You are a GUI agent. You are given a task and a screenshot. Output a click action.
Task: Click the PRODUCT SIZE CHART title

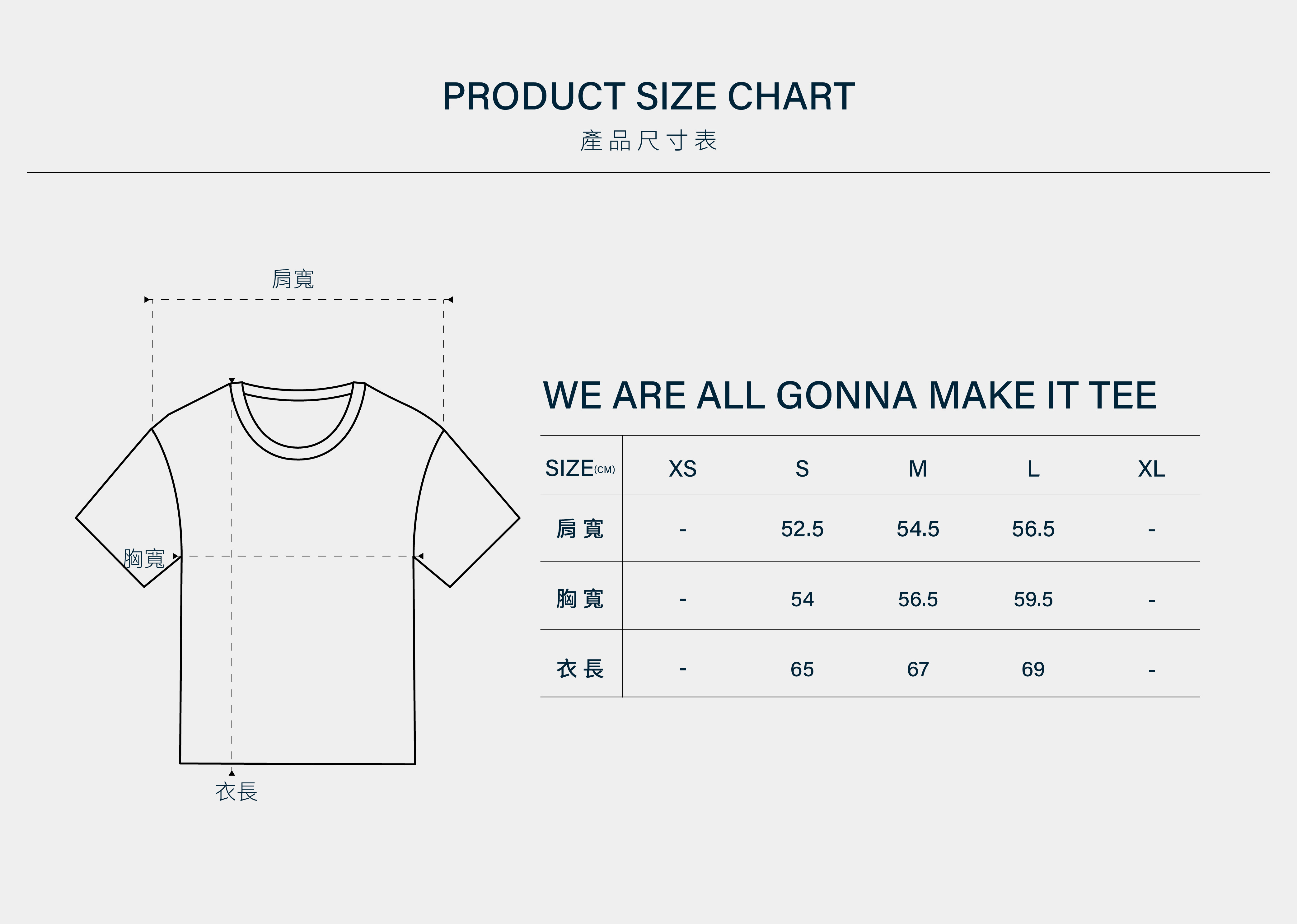pos(648,96)
